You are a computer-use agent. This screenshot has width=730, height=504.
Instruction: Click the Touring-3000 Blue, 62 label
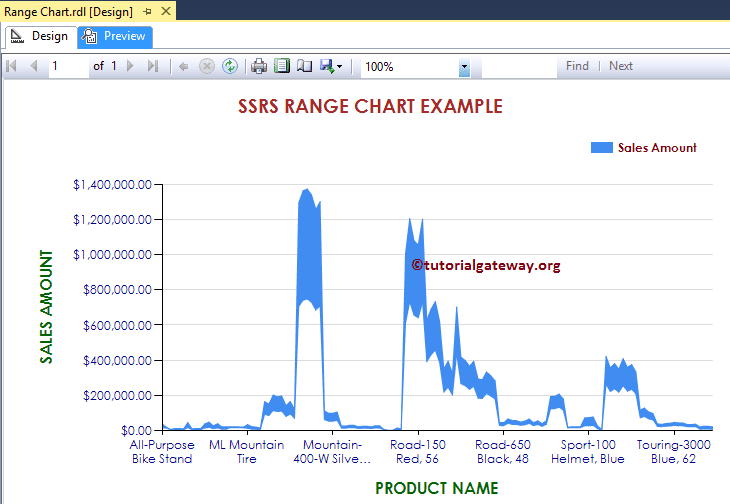[674, 452]
